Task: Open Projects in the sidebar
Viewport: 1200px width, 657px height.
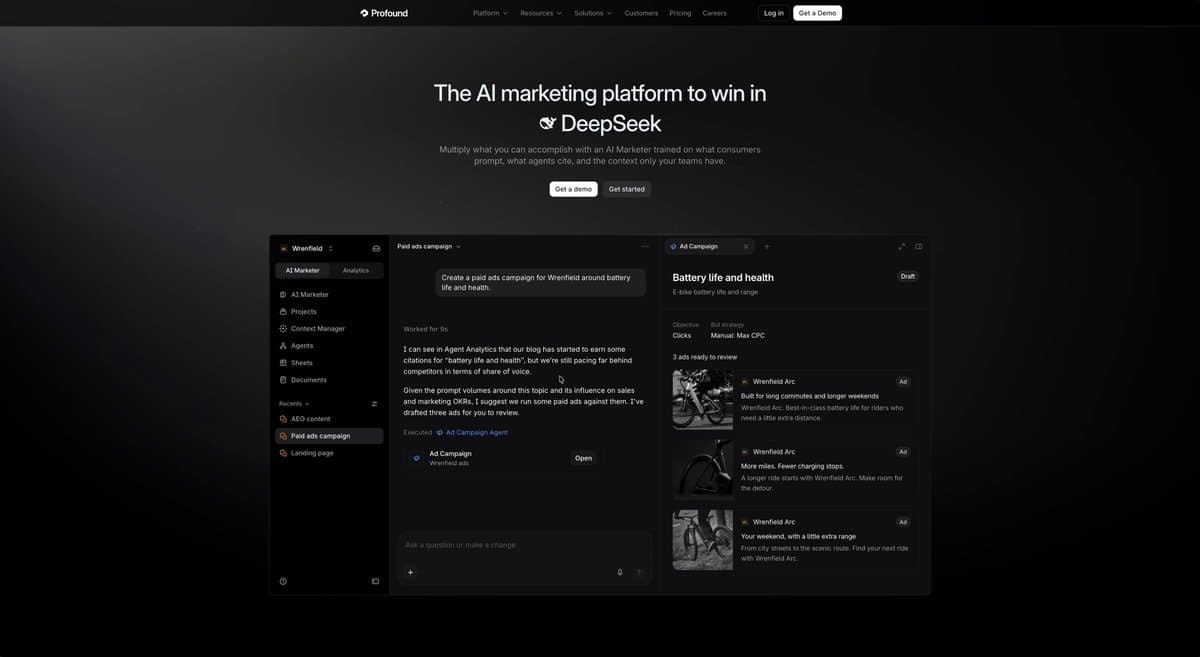Action: (329, 312)
